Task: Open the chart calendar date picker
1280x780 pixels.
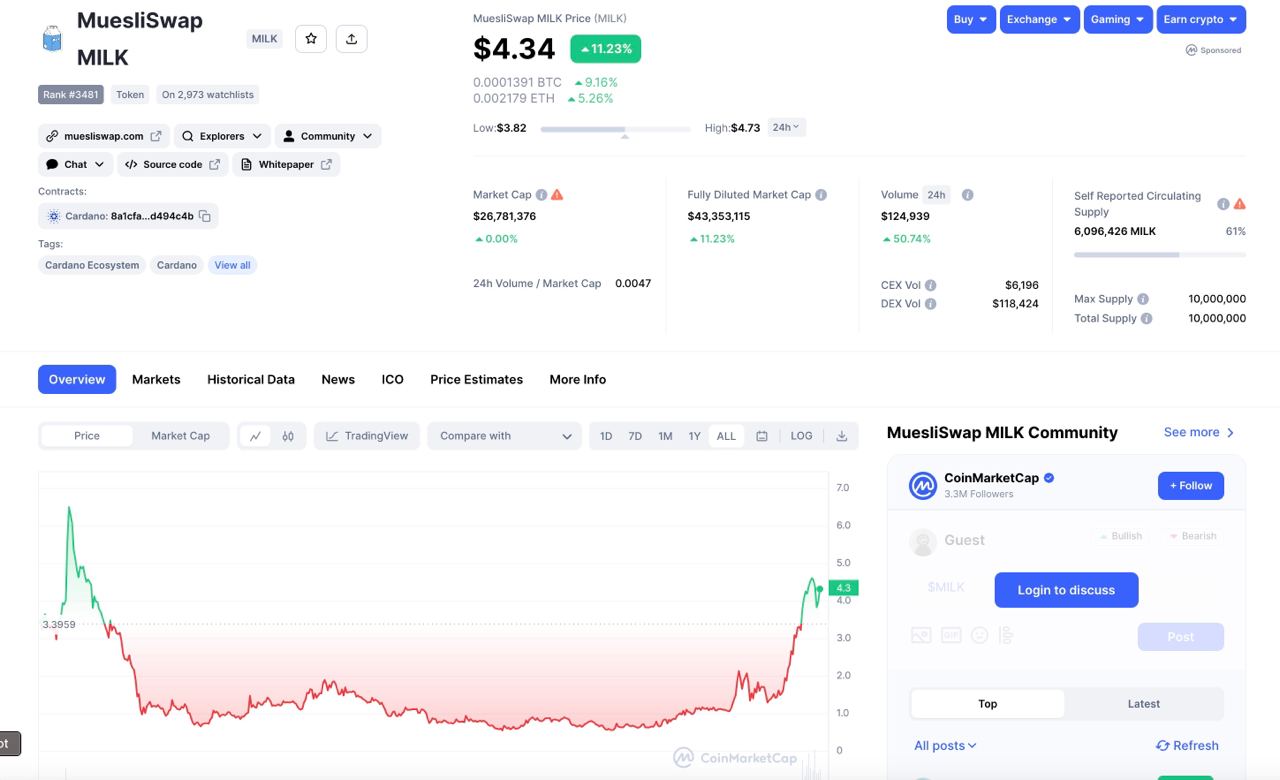Action: tap(762, 436)
